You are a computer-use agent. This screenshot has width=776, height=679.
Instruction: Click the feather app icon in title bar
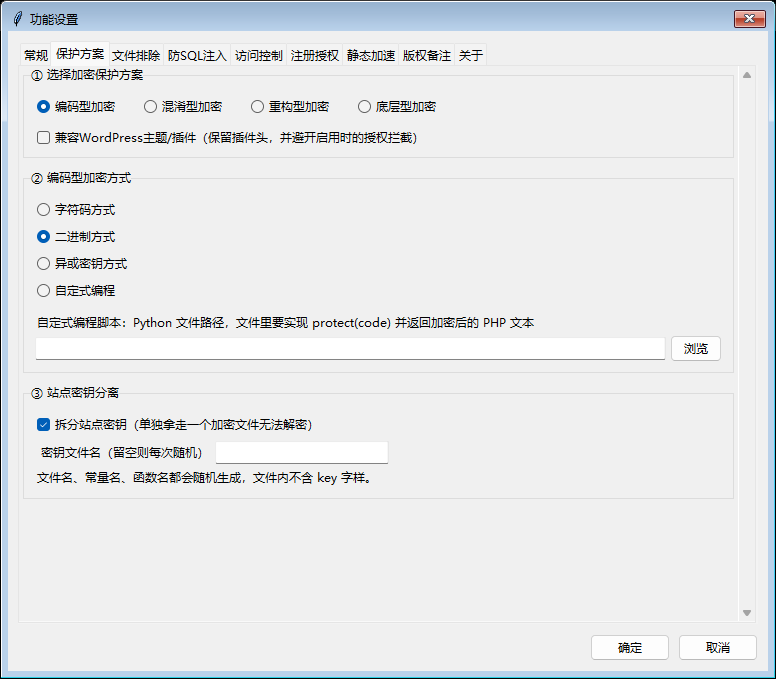point(18,19)
